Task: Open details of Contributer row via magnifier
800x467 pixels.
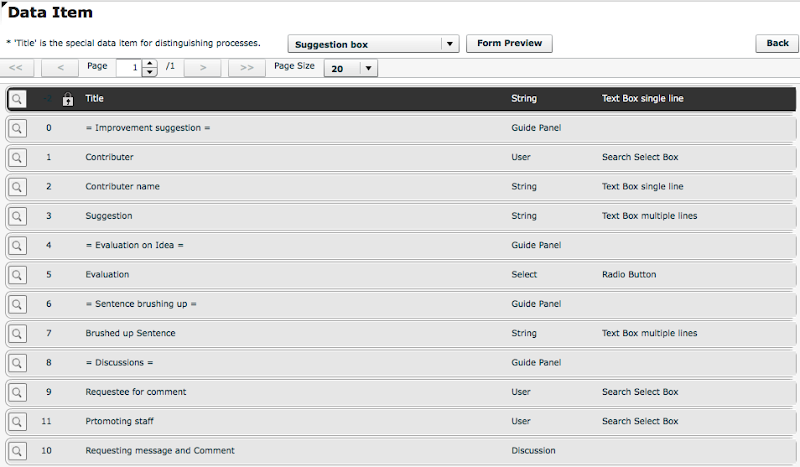Action: (x=18, y=158)
